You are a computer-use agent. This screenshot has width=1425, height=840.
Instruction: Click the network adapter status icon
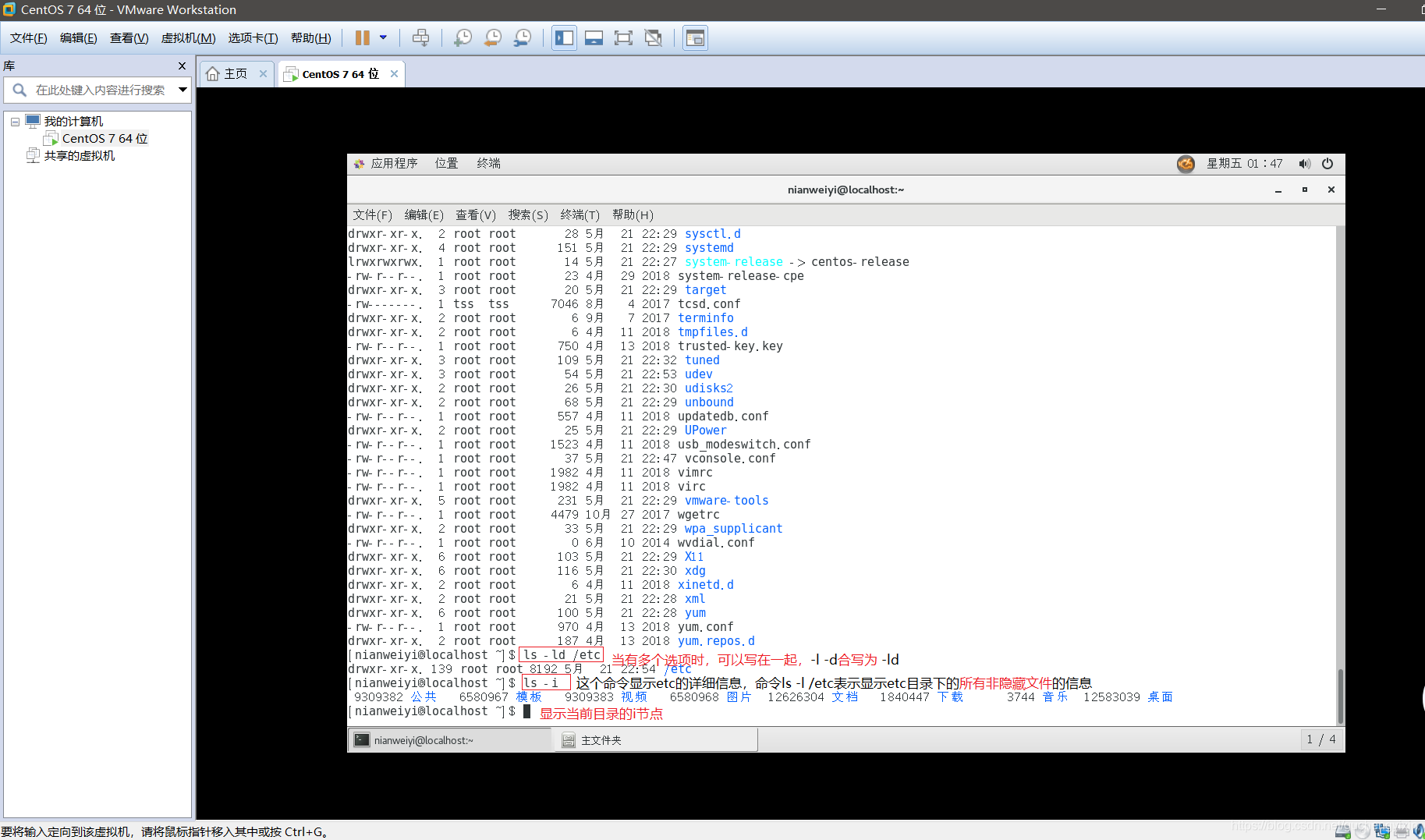coord(1382,831)
